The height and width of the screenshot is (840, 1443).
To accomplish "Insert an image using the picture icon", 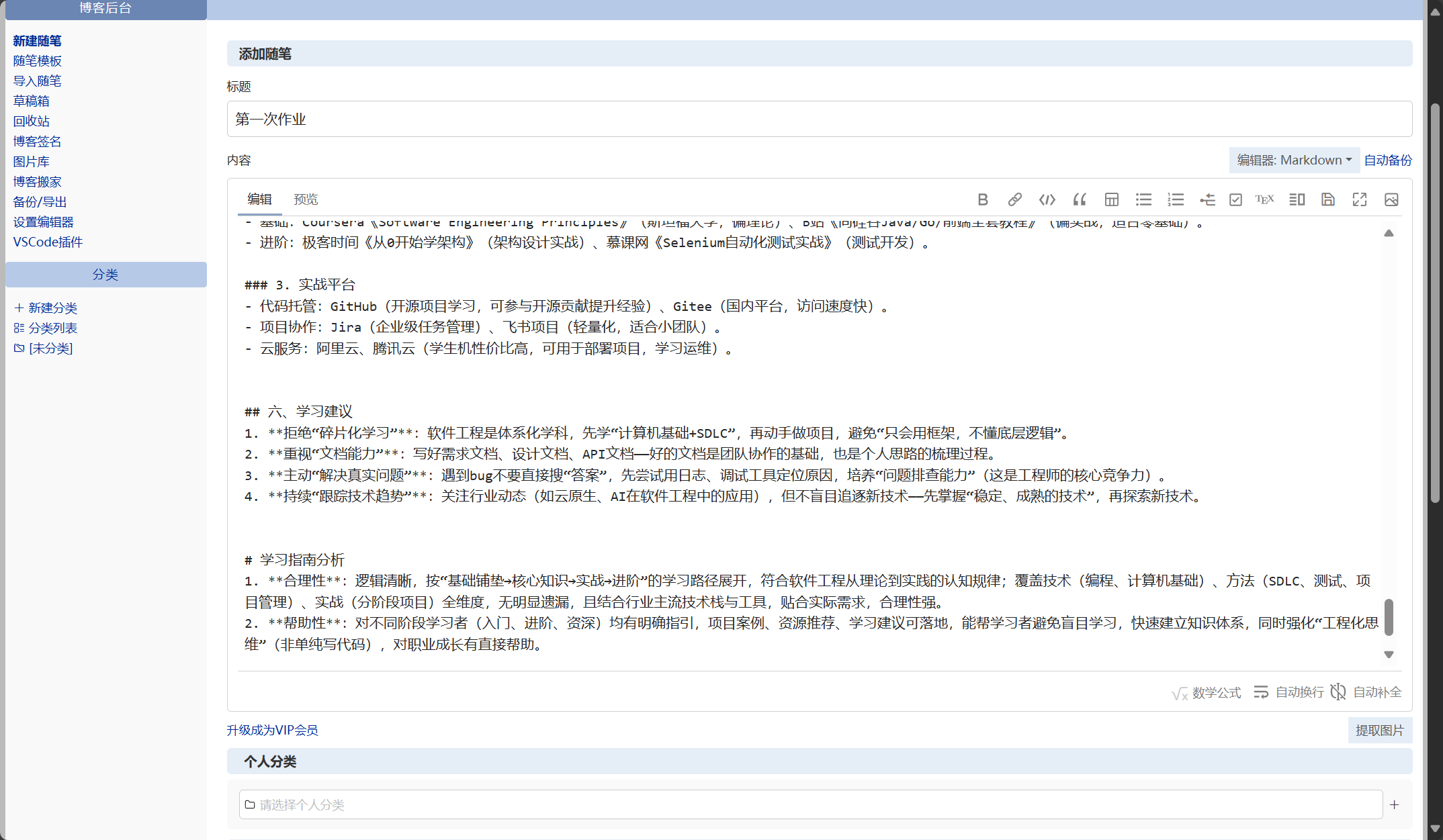I will [x=1391, y=199].
